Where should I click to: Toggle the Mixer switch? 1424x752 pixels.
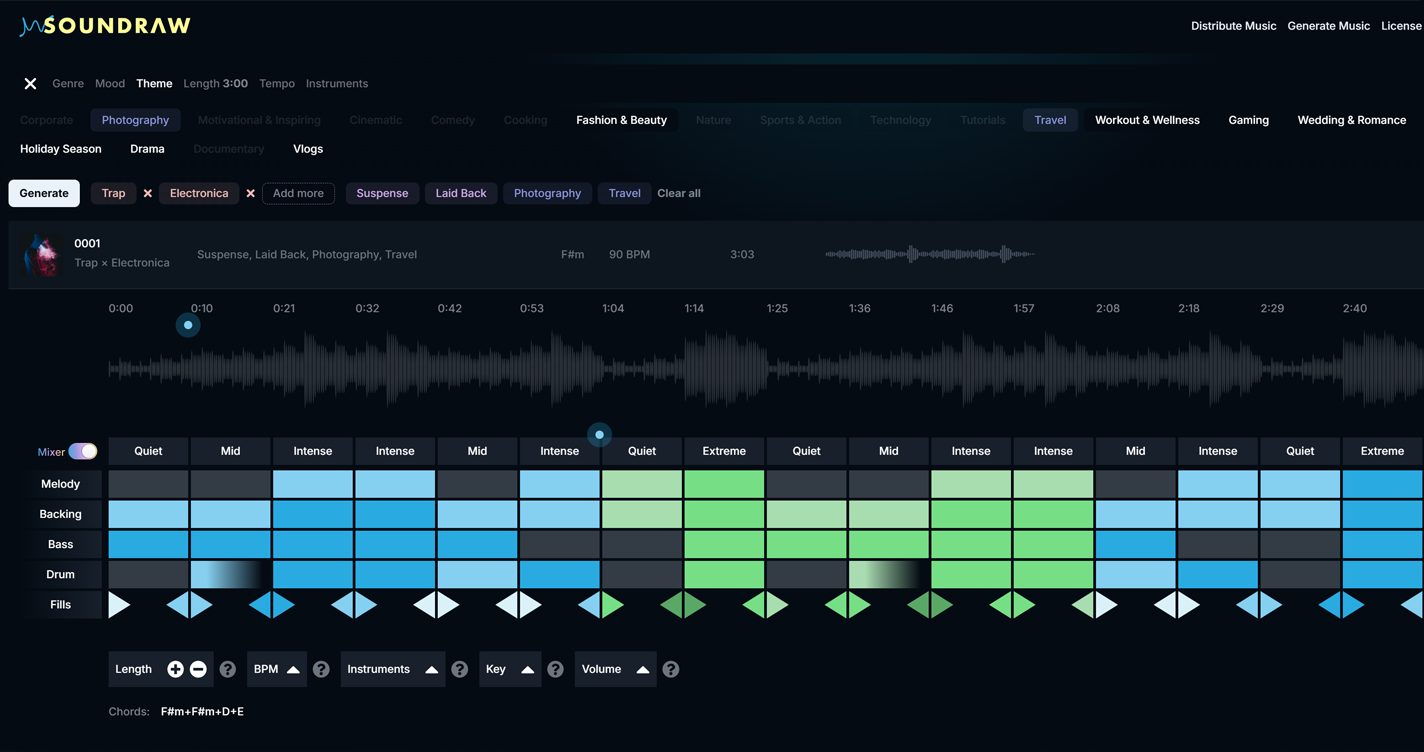[x=82, y=452]
